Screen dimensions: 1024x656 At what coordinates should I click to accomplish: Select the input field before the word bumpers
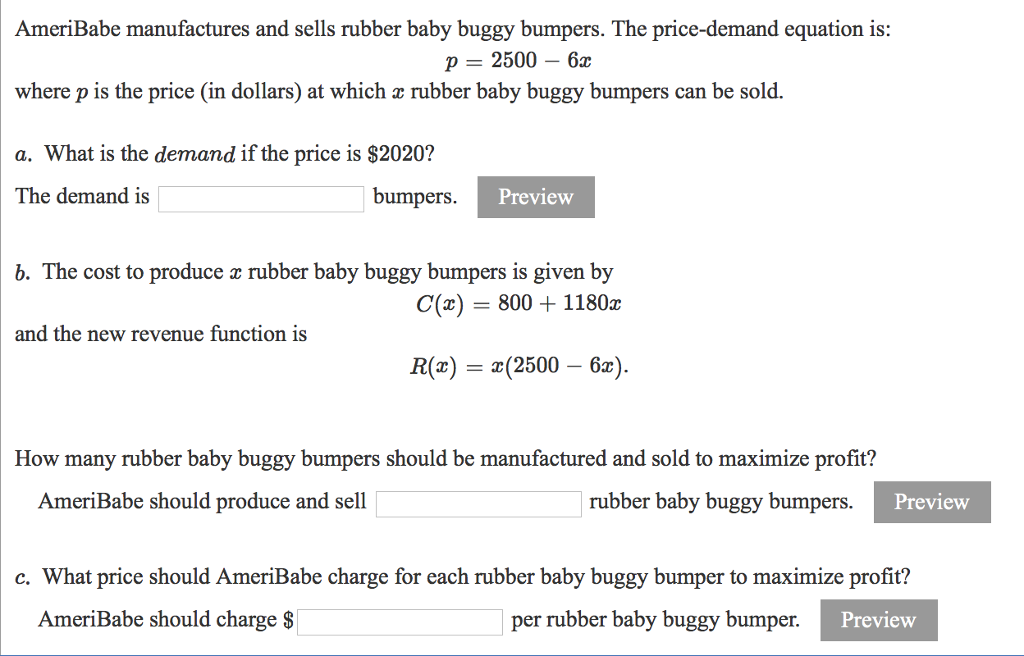click(x=260, y=198)
